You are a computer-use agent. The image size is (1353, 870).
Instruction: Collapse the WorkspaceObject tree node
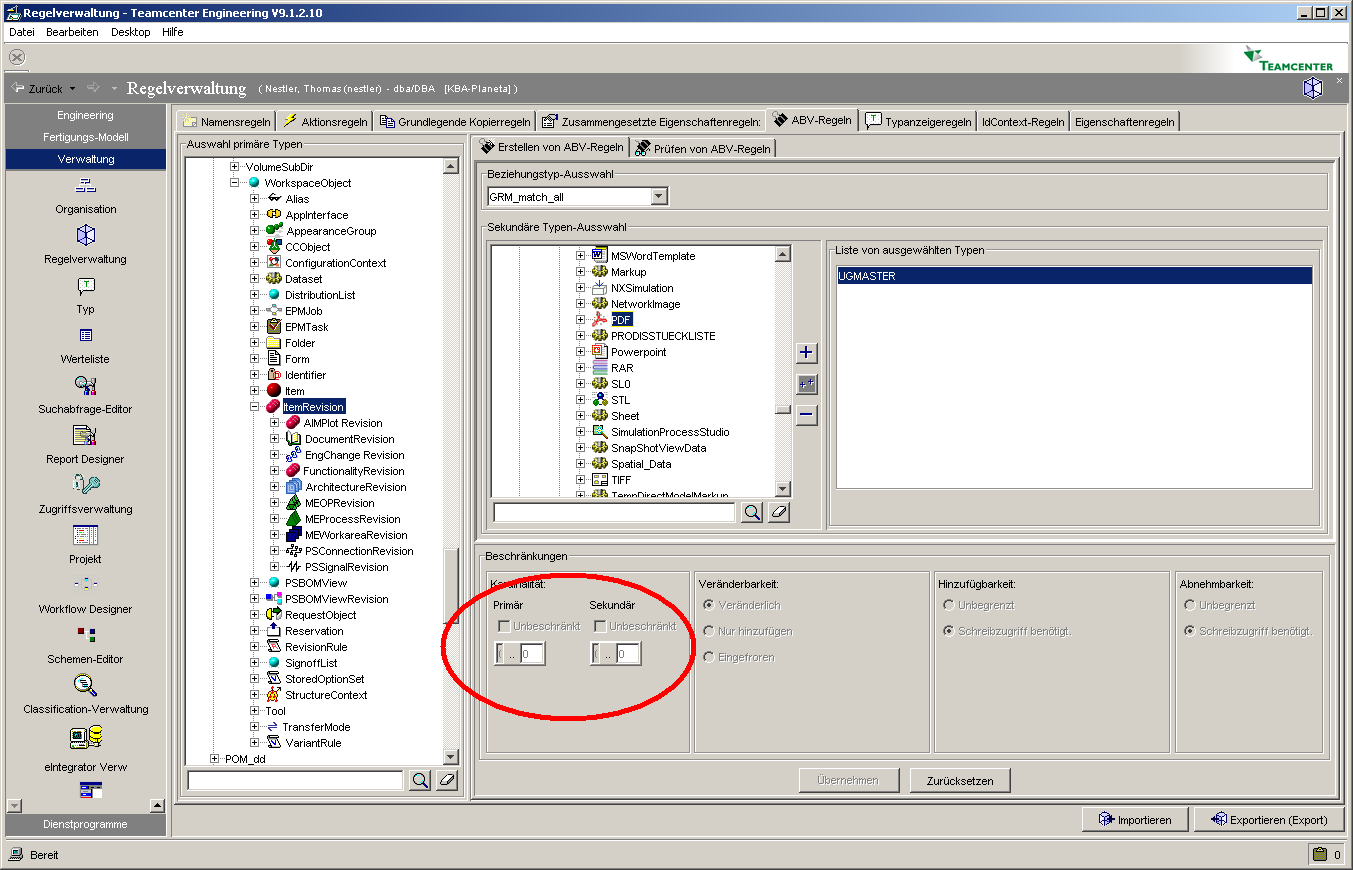[x=235, y=183]
